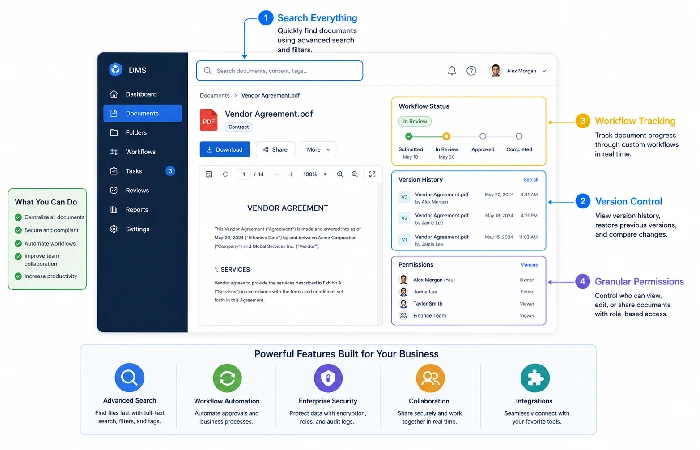Click the red PDF file icon
700x450 pixels.
click(x=208, y=120)
